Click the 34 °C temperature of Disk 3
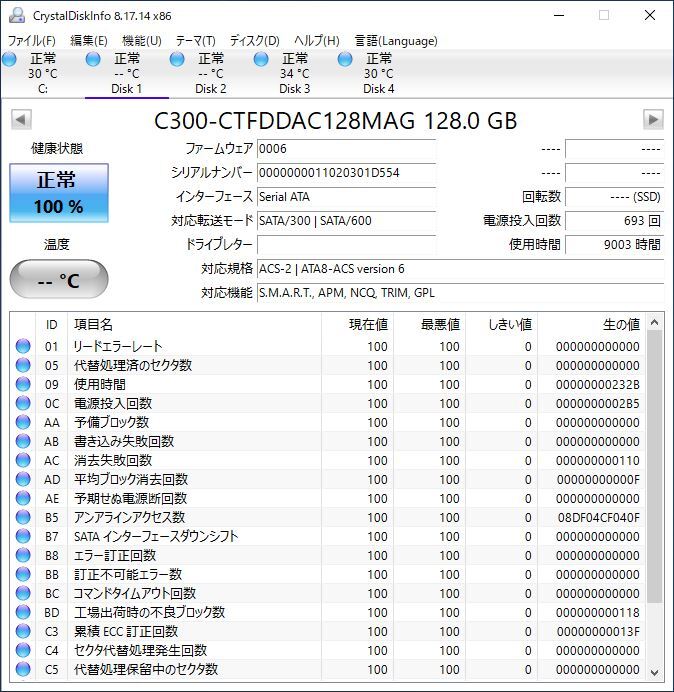The height and width of the screenshot is (692, 674). tap(294, 74)
